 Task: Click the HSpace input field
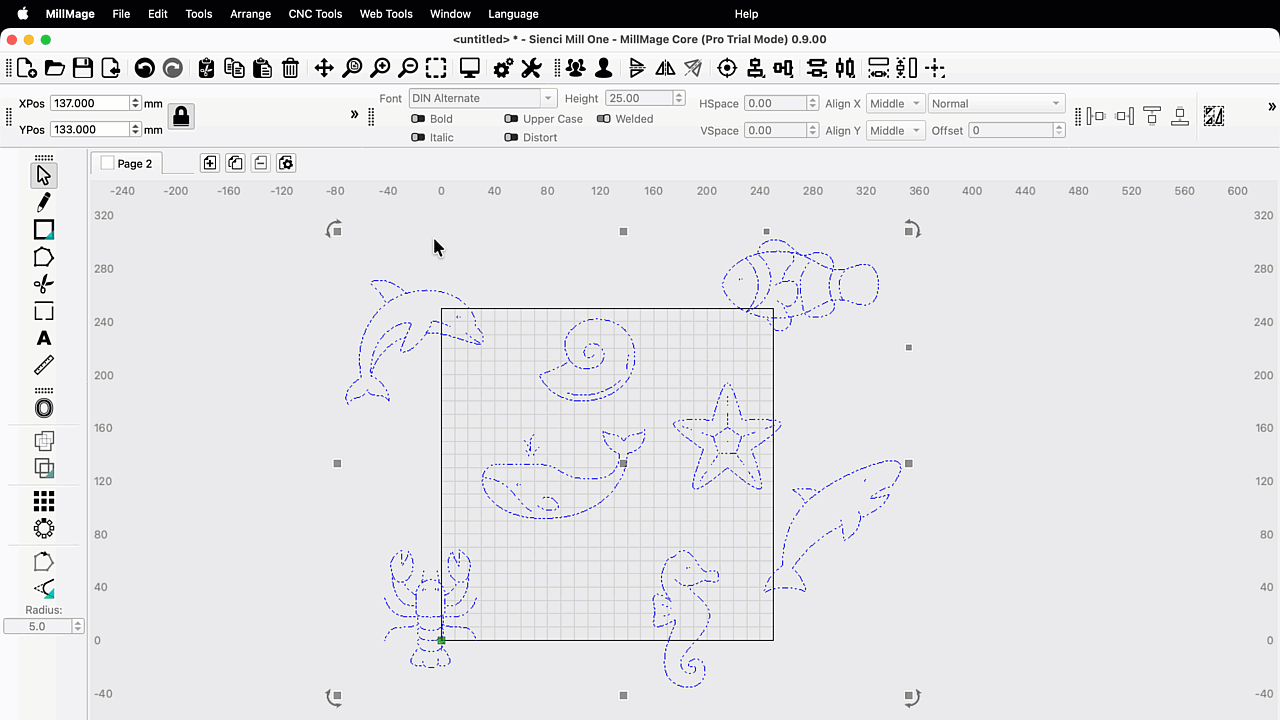pyautogui.click(x=774, y=103)
